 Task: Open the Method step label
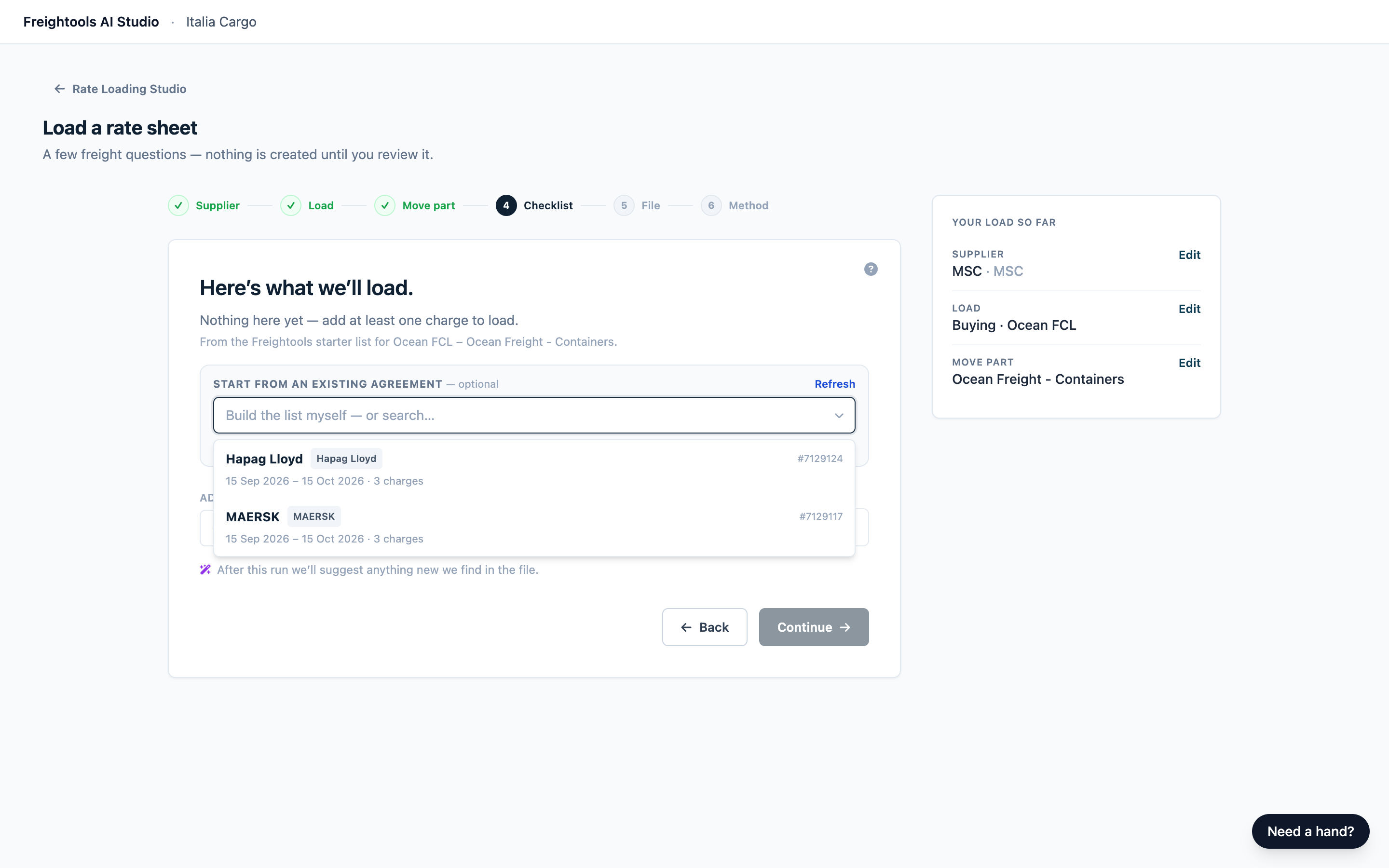click(749, 205)
